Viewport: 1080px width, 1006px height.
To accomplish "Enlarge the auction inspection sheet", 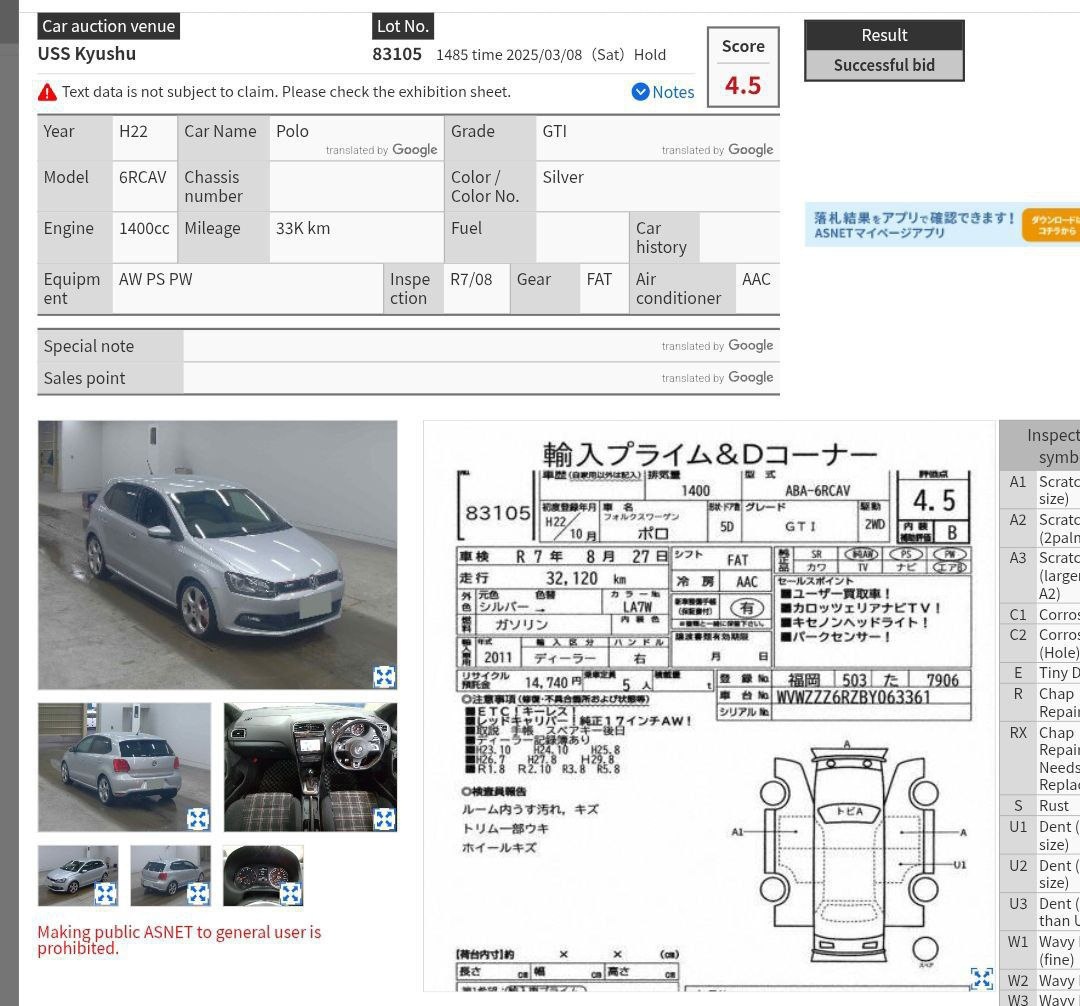I will point(982,978).
